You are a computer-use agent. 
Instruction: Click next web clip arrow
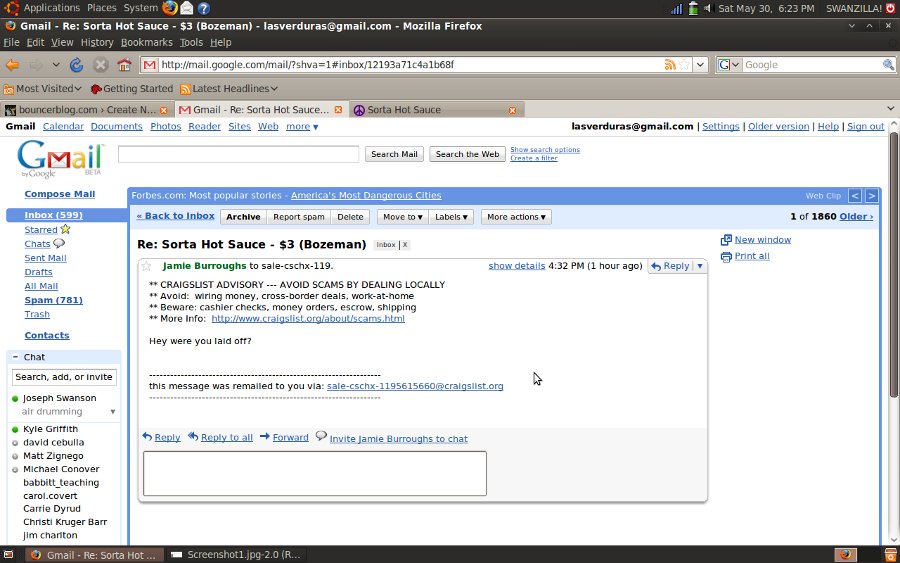point(872,196)
